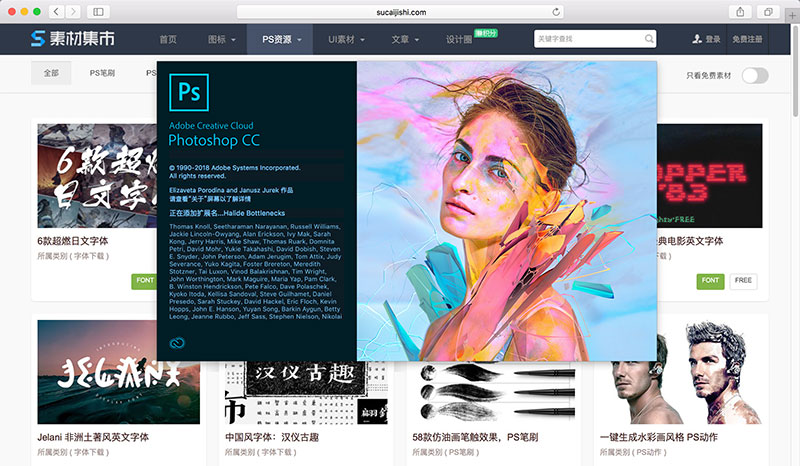The height and width of the screenshot is (466, 800).
Task: Select the PS笔刷 filter tab
Action: coord(102,73)
